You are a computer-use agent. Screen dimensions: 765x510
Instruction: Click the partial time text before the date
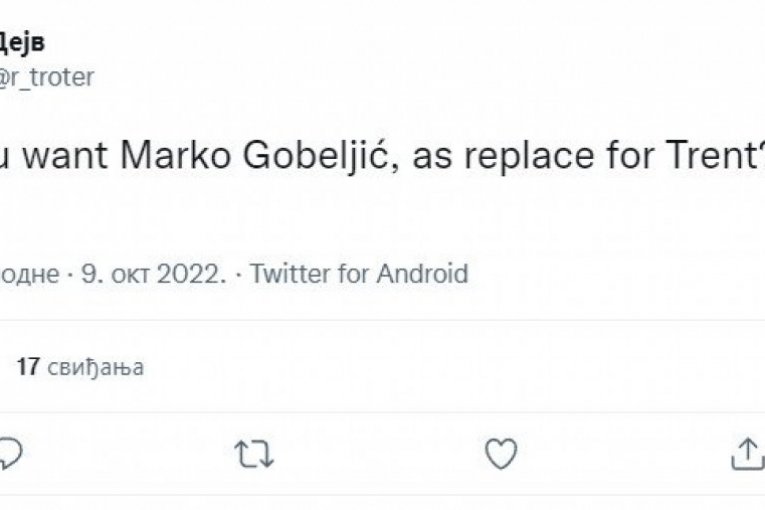[30, 274]
